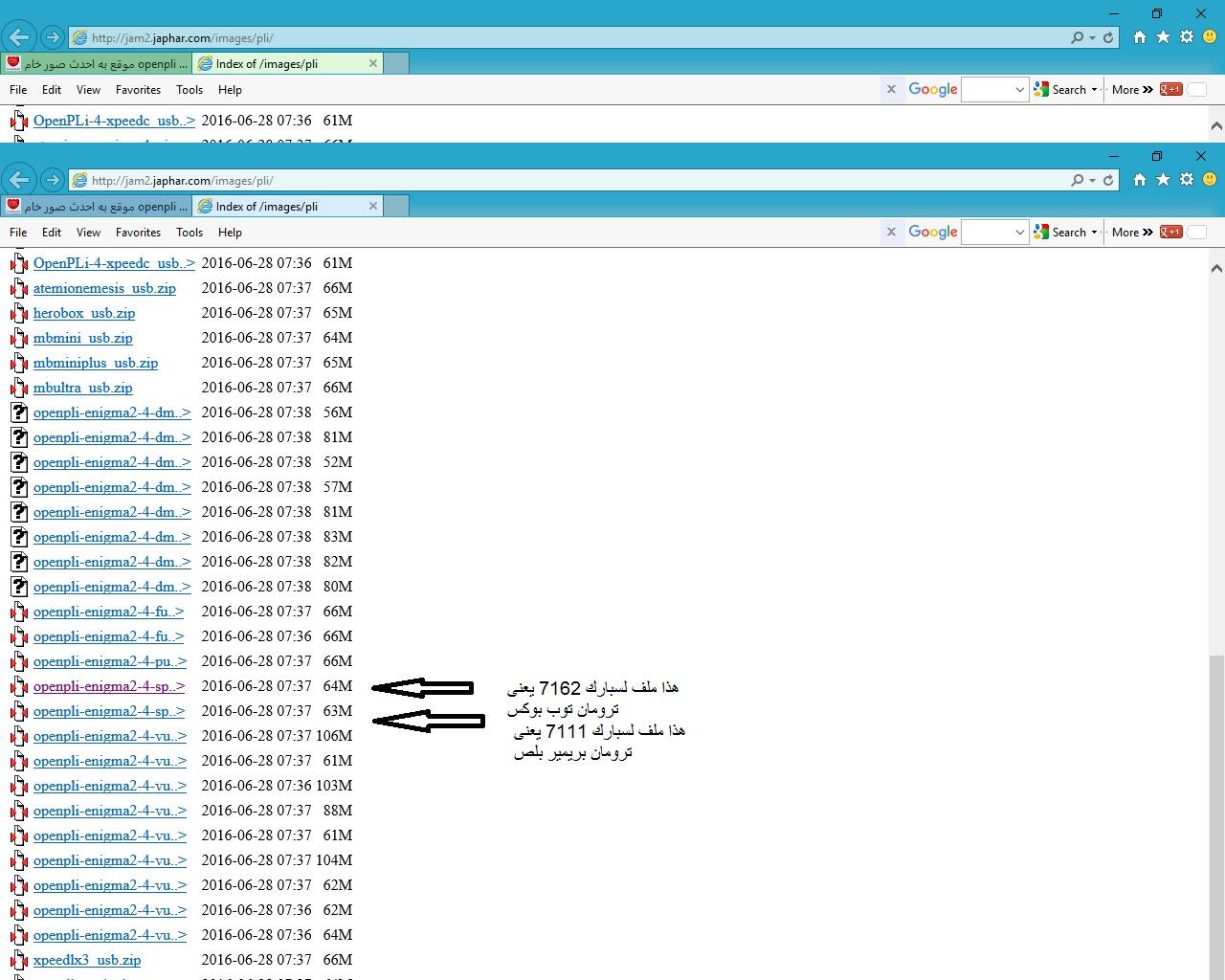Click the address bar URL in lower window
1225x980 pixels.
[x=182, y=180]
